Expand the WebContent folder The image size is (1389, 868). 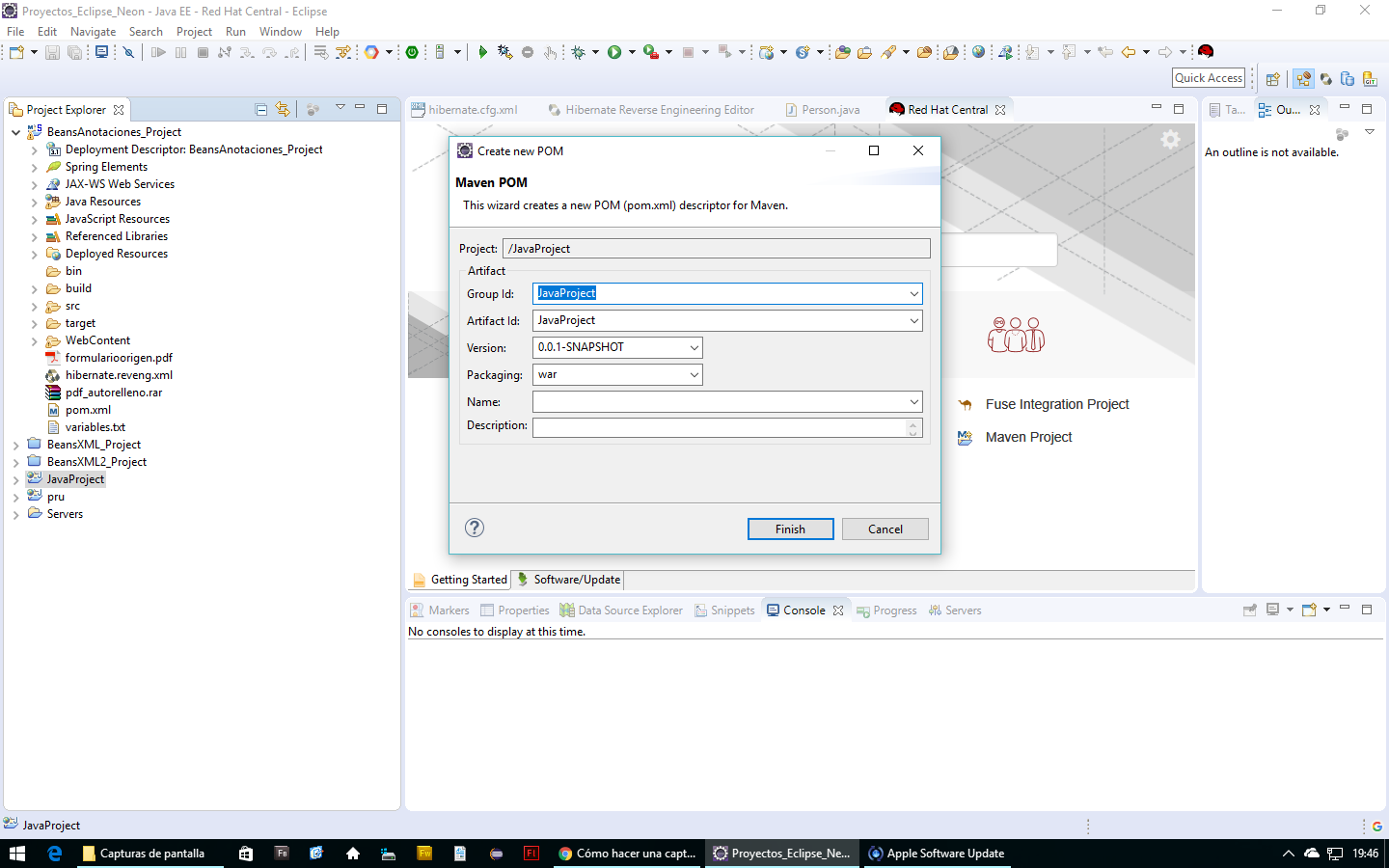35,340
